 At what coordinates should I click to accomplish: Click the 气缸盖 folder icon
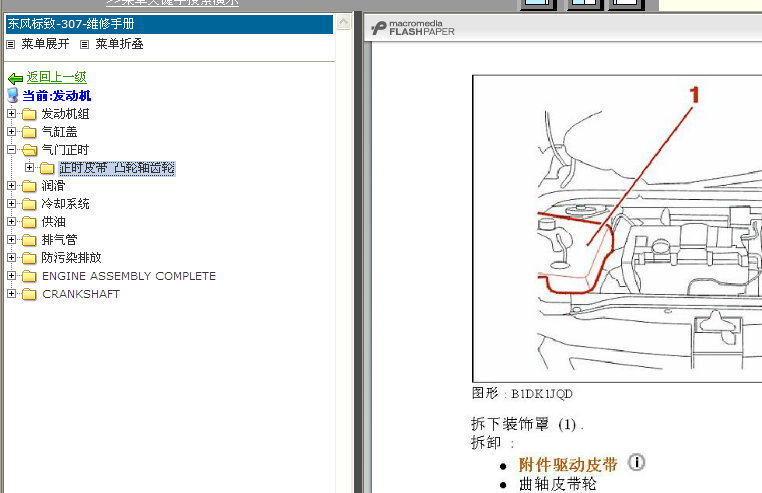pyautogui.click(x=29, y=132)
